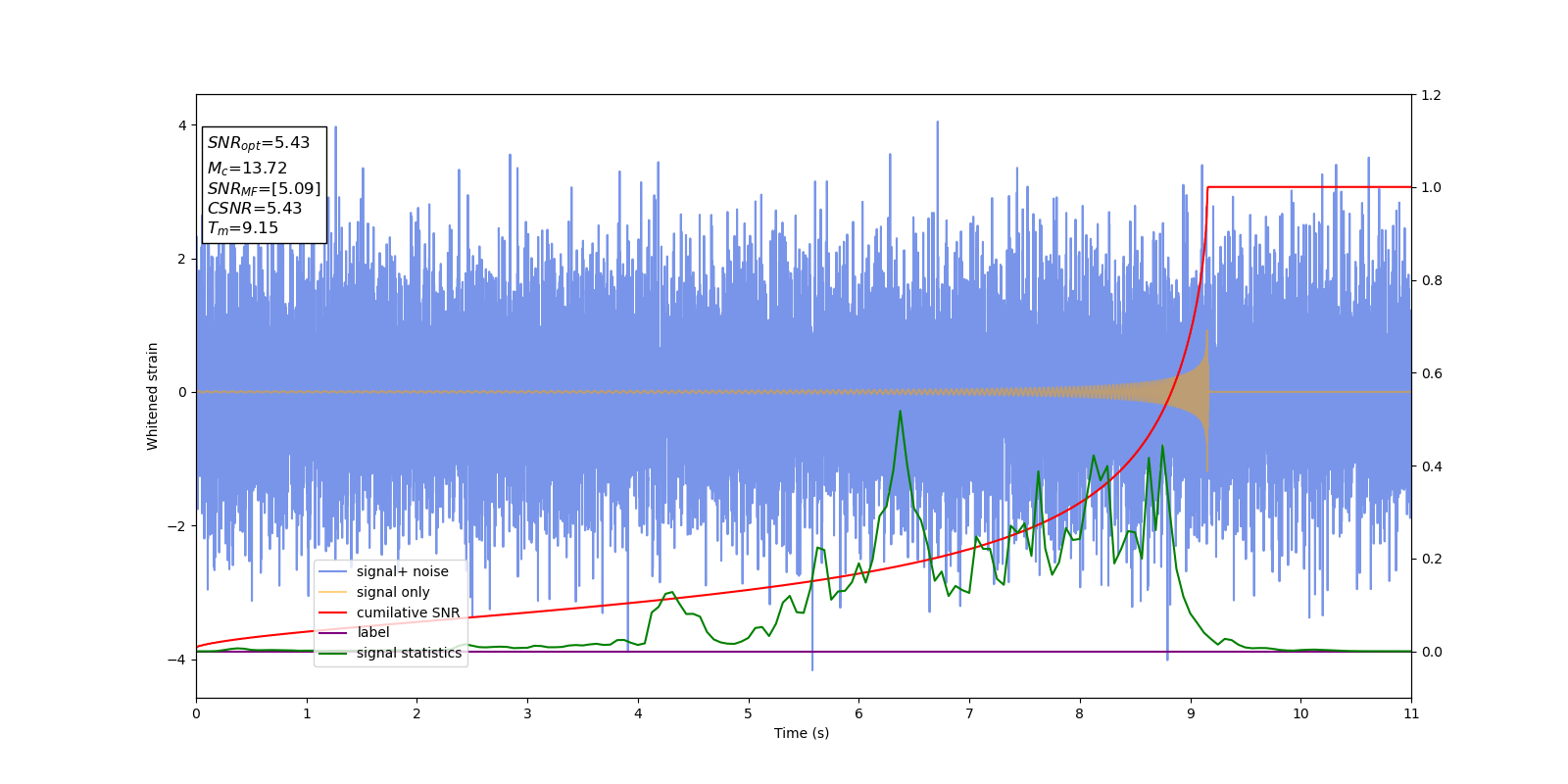Image resolution: width=1568 pixels, height=784 pixels.
Task: Click right axis tick label 0.6
Action: click(x=1431, y=373)
